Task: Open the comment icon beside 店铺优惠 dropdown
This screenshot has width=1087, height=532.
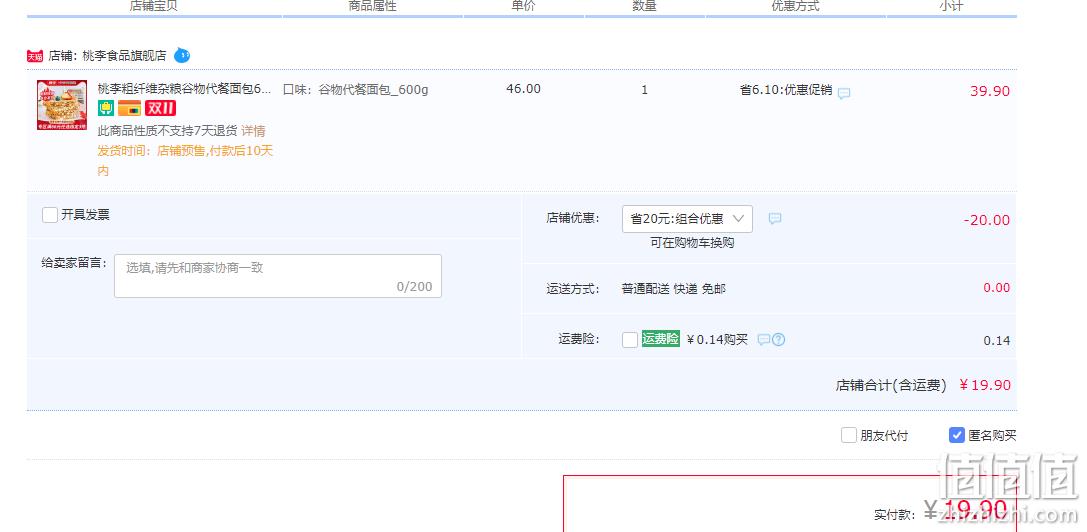Action: click(x=775, y=218)
